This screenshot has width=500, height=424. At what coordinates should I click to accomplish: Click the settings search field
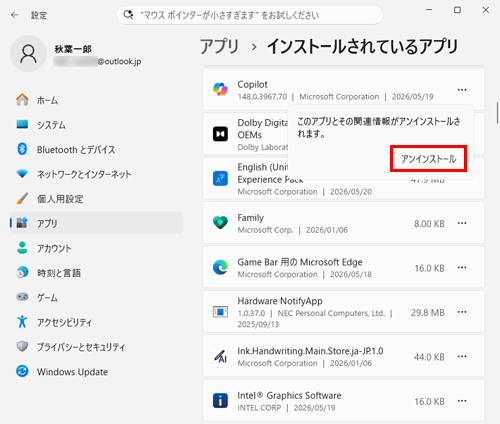(x=250, y=15)
